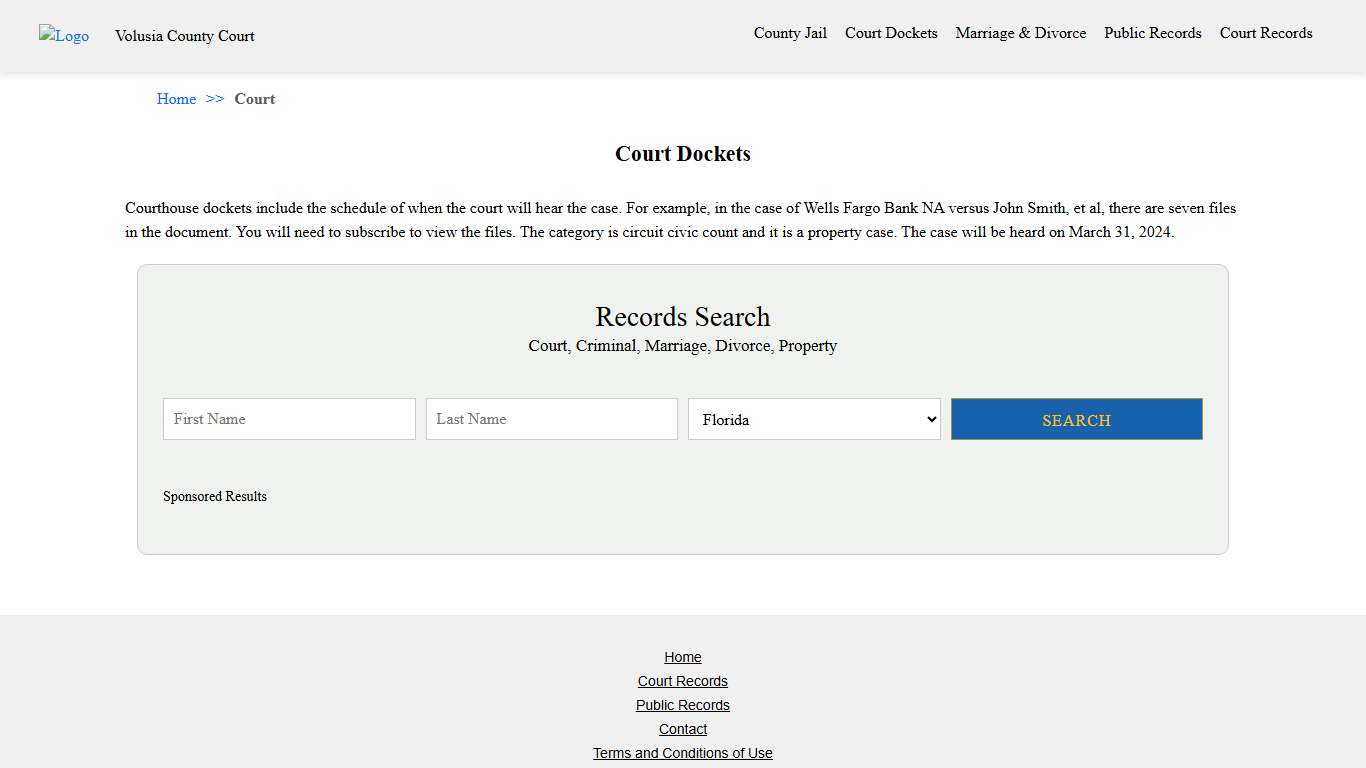Open Public Records from the footer
This screenshot has height=768, width=1366.
coord(683,705)
